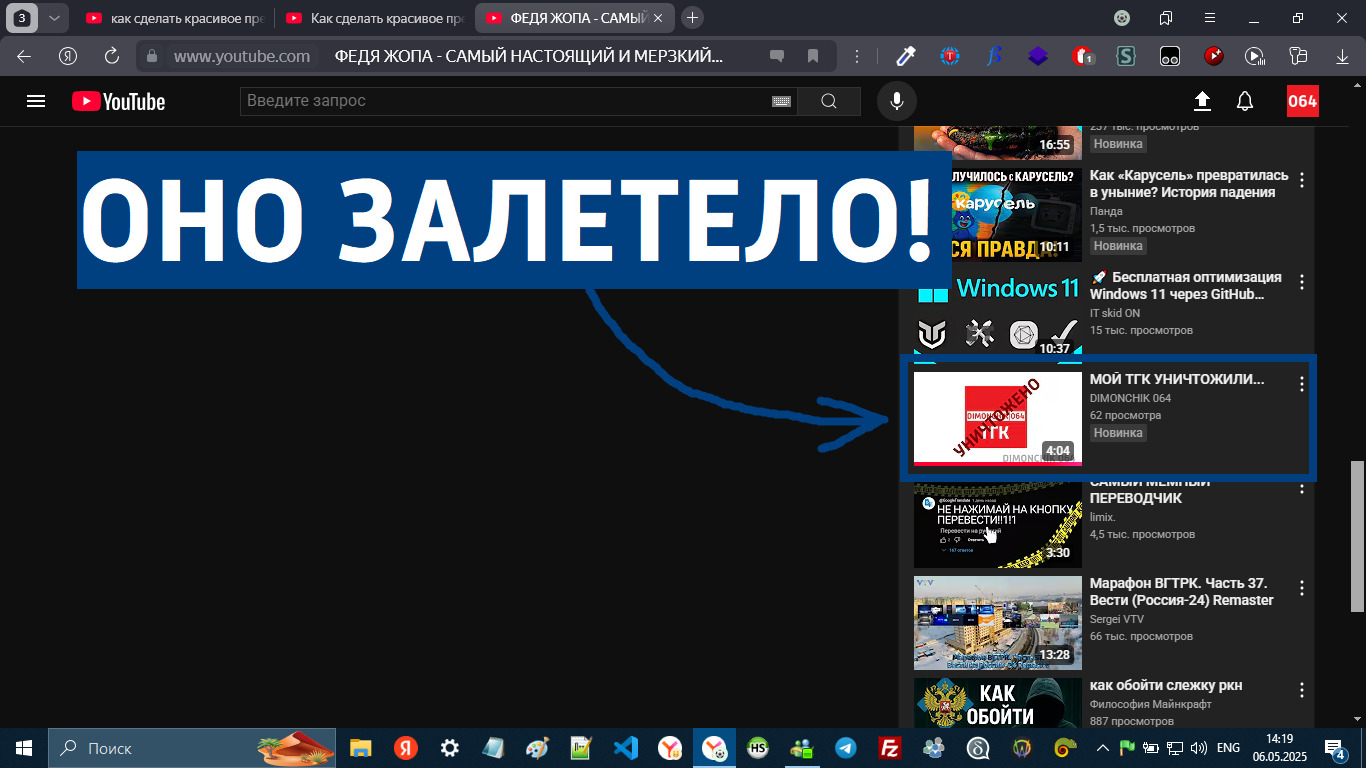
Task: Open the browser downloads arrow
Action: click(1342, 56)
